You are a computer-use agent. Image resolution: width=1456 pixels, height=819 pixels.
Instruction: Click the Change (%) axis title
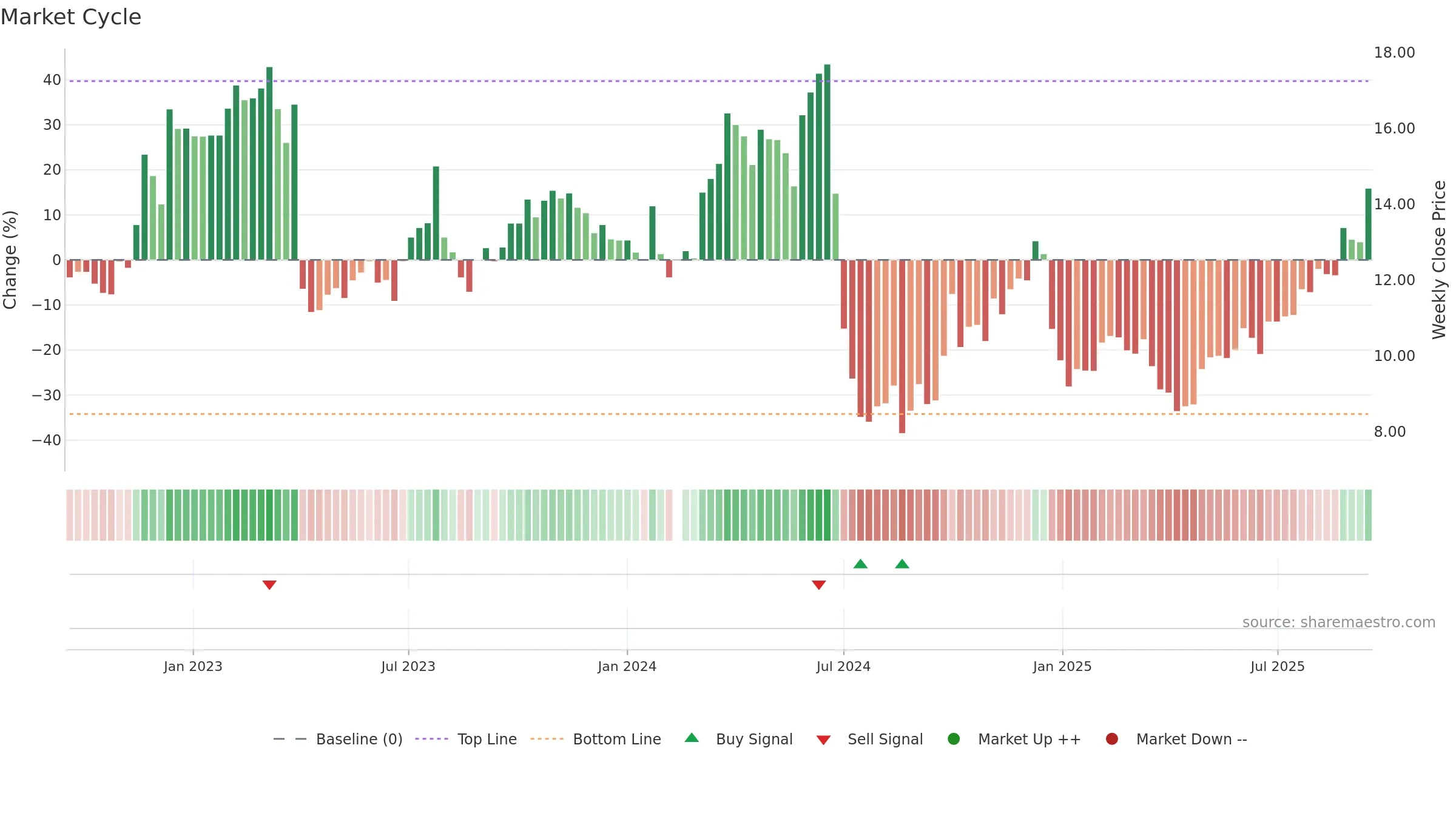click(10, 260)
